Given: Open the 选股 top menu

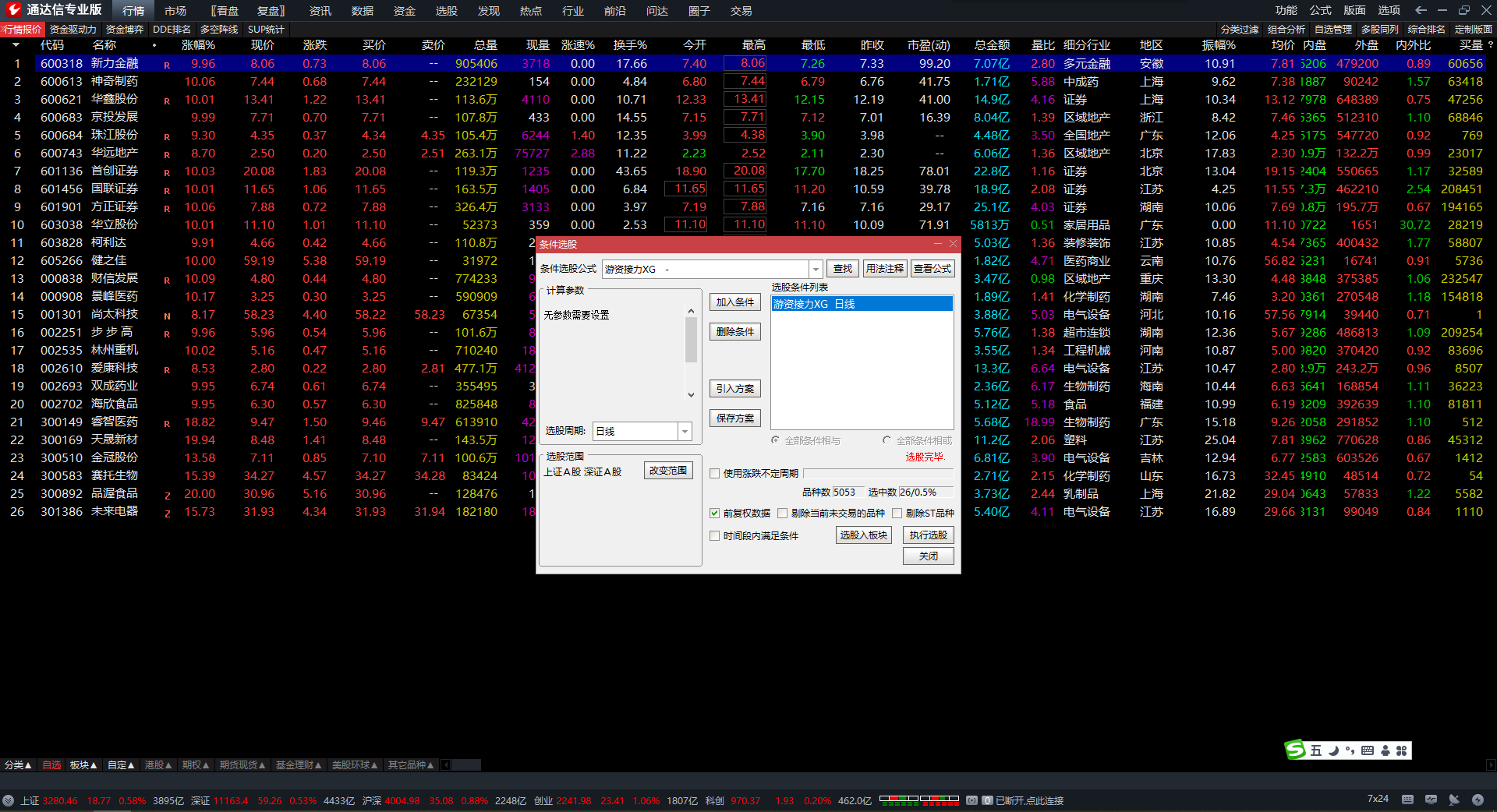Looking at the screenshot, I should pyautogui.click(x=447, y=11).
